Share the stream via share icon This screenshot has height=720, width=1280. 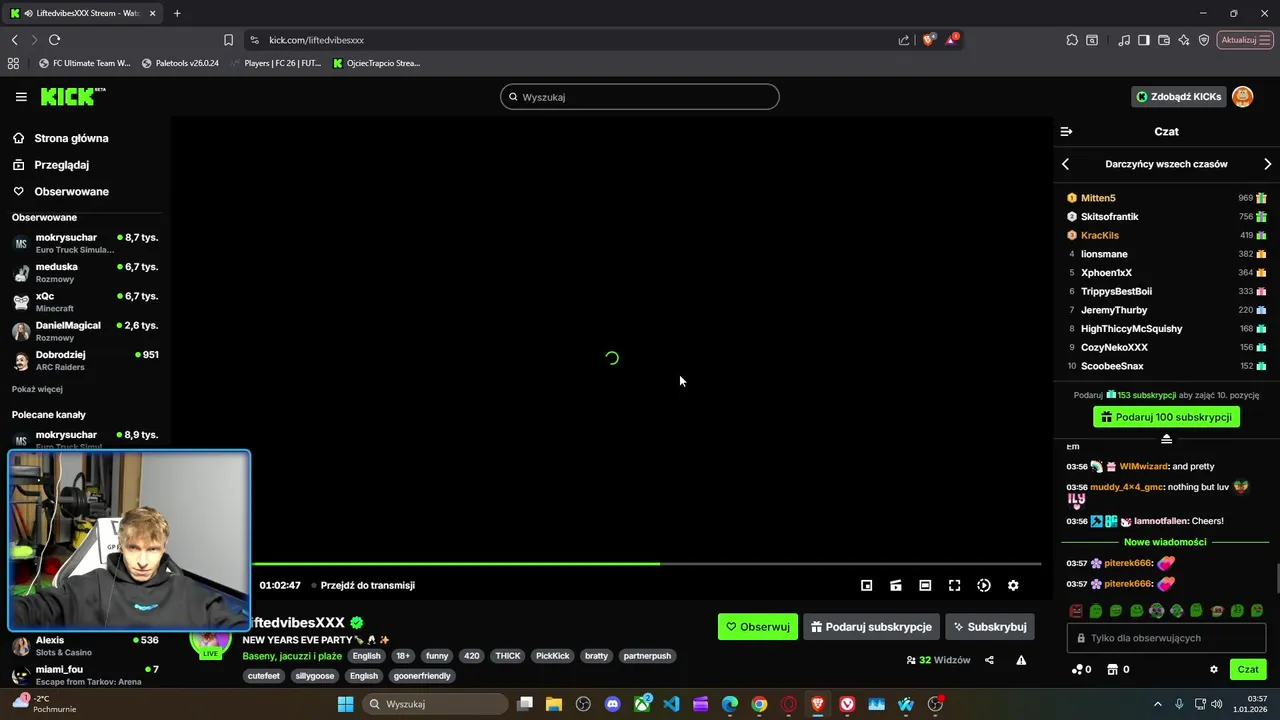(989, 660)
